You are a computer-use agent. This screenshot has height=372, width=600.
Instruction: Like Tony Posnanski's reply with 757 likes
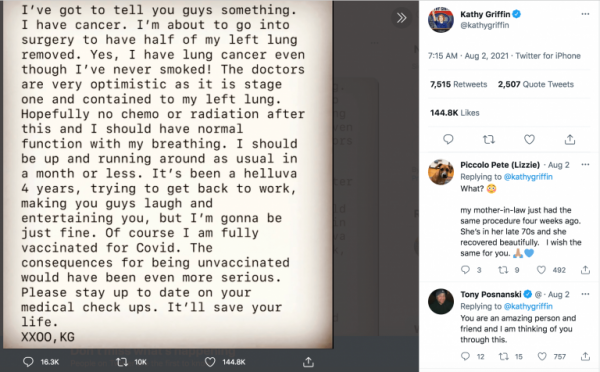click(x=542, y=357)
